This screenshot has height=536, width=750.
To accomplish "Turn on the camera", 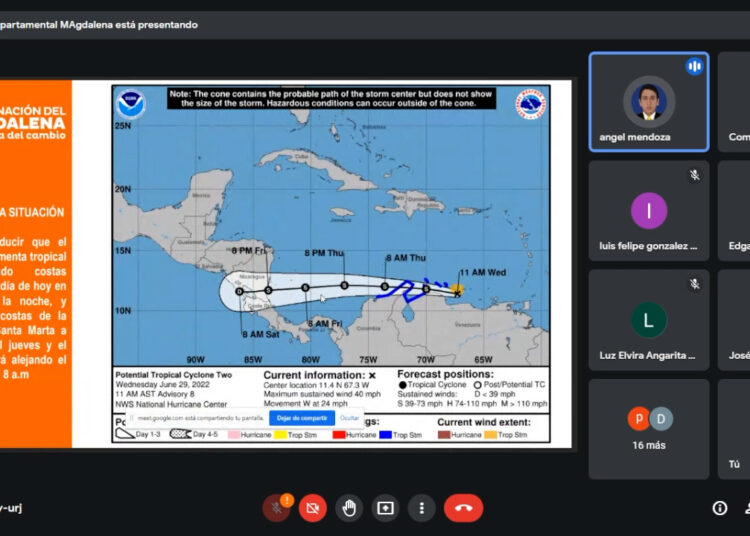I will 312,508.
